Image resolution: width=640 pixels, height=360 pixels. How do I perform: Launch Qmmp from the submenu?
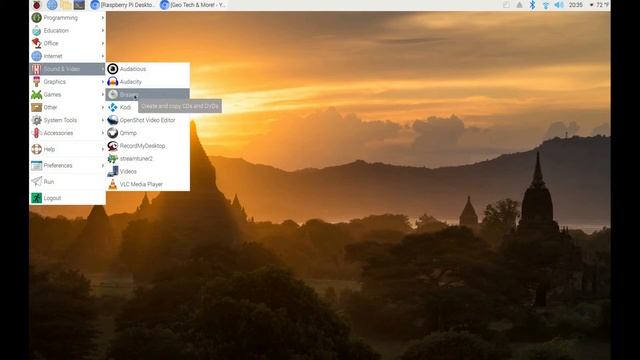pyautogui.click(x=148, y=133)
